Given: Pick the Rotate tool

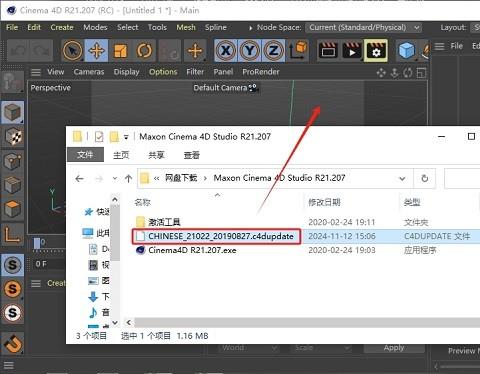Looking at the screenshot, I should [x=144, y=51].
